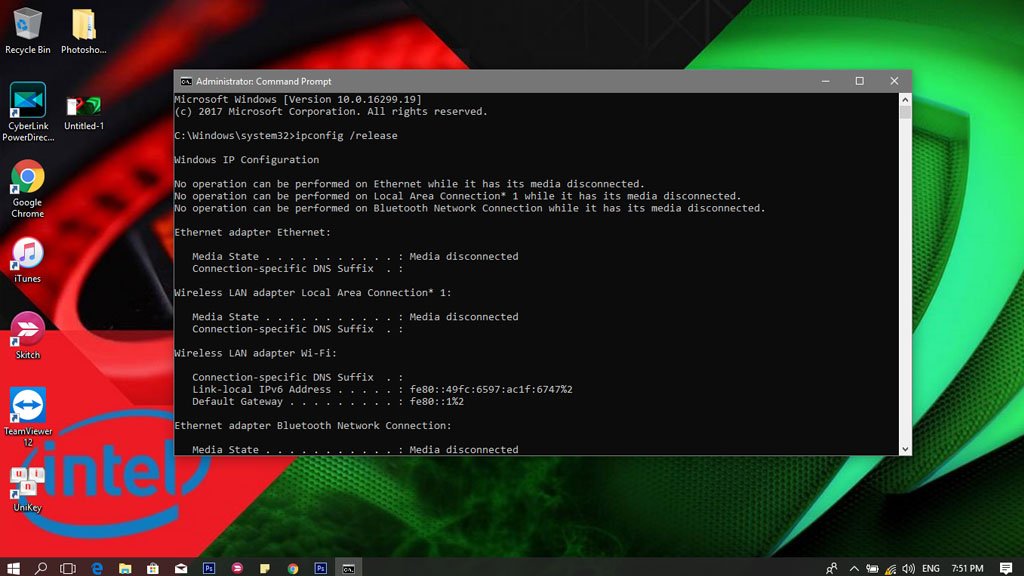Maximize the Command Prompt window
The image size is (1024, 576).
(859, 81)
